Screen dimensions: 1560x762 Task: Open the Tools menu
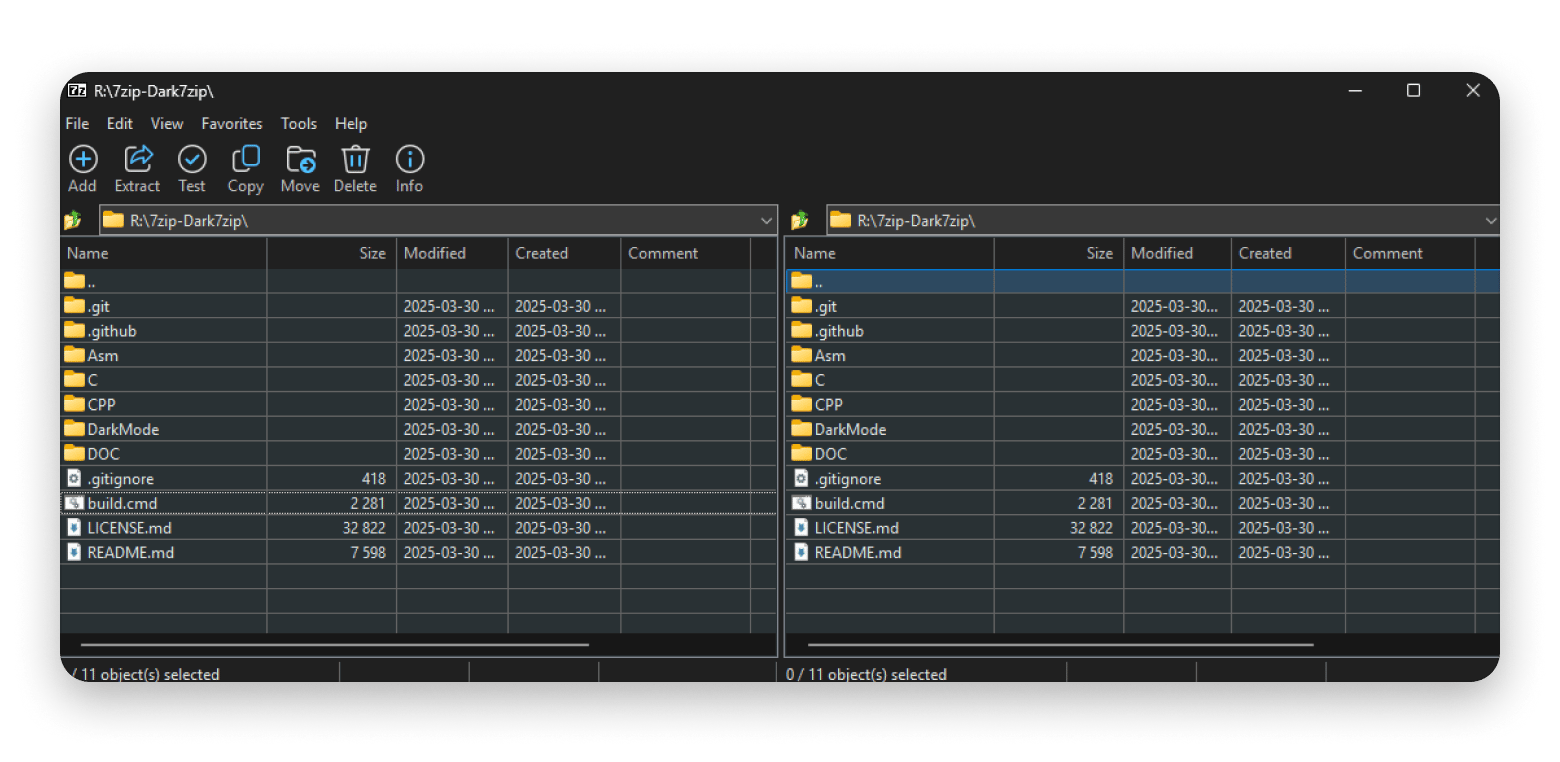[298, 124]
